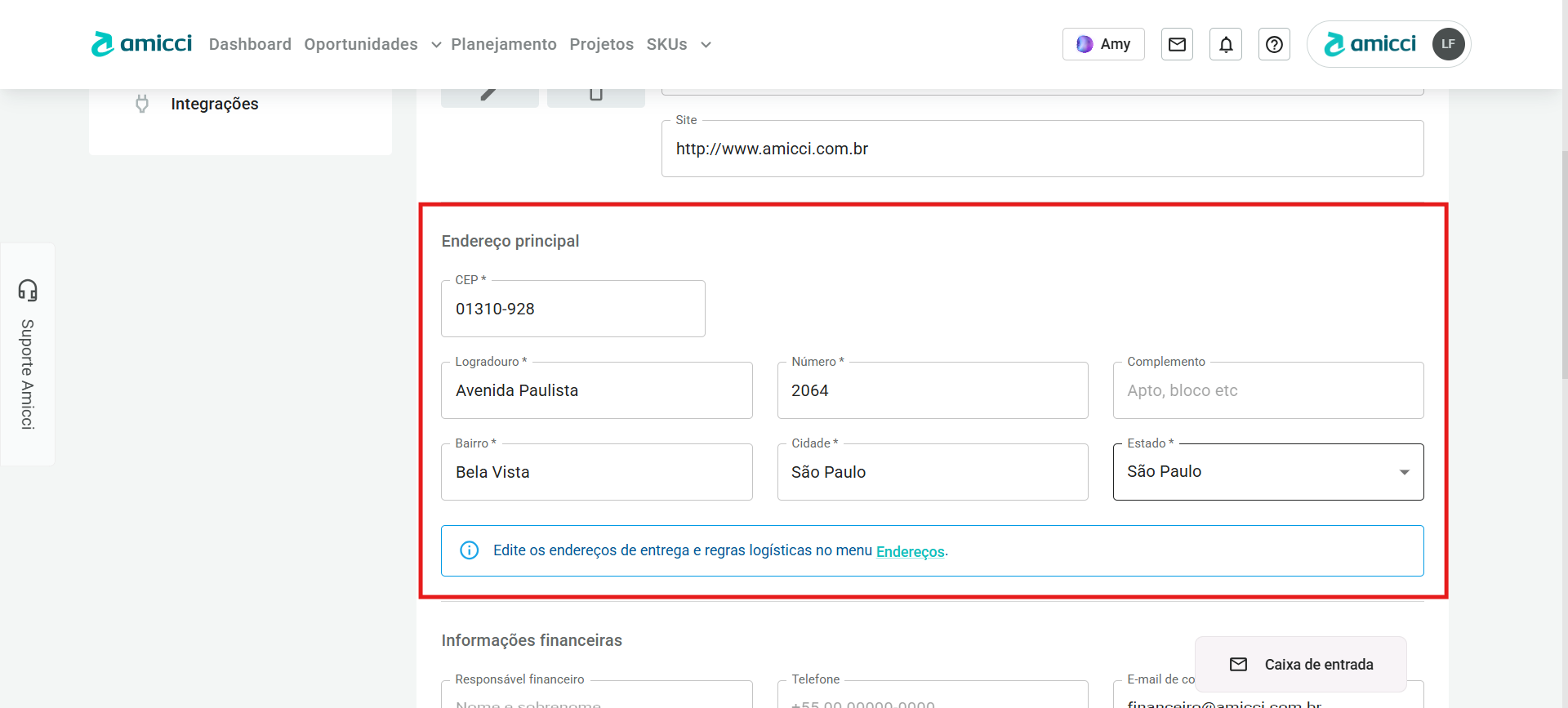Screen dimensions: 1568x708
Task: Open the LF user avatar menu
Action: point(1448,44)
